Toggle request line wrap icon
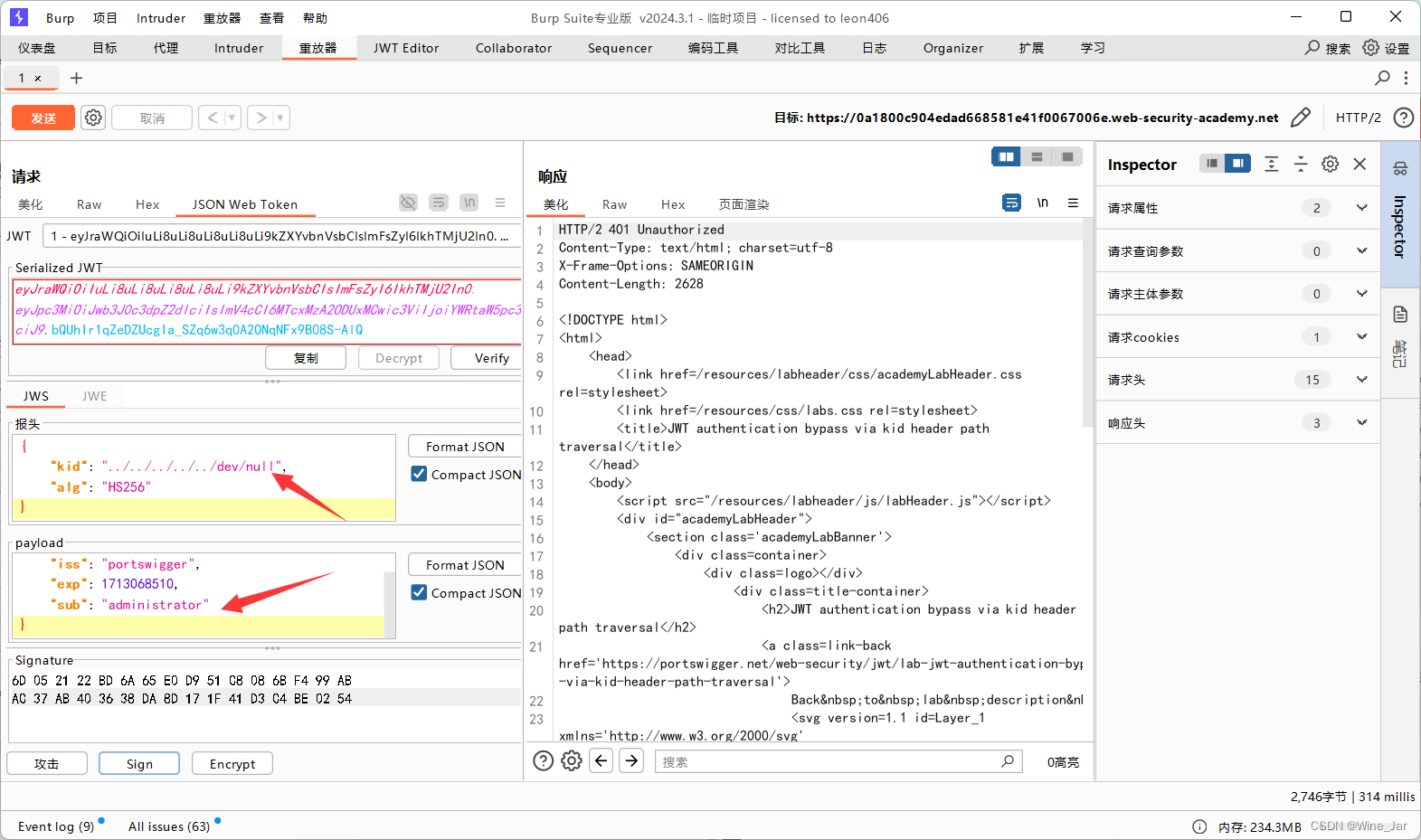The width and height of the screenshot is (1421, 840). (x=439, y=203)
